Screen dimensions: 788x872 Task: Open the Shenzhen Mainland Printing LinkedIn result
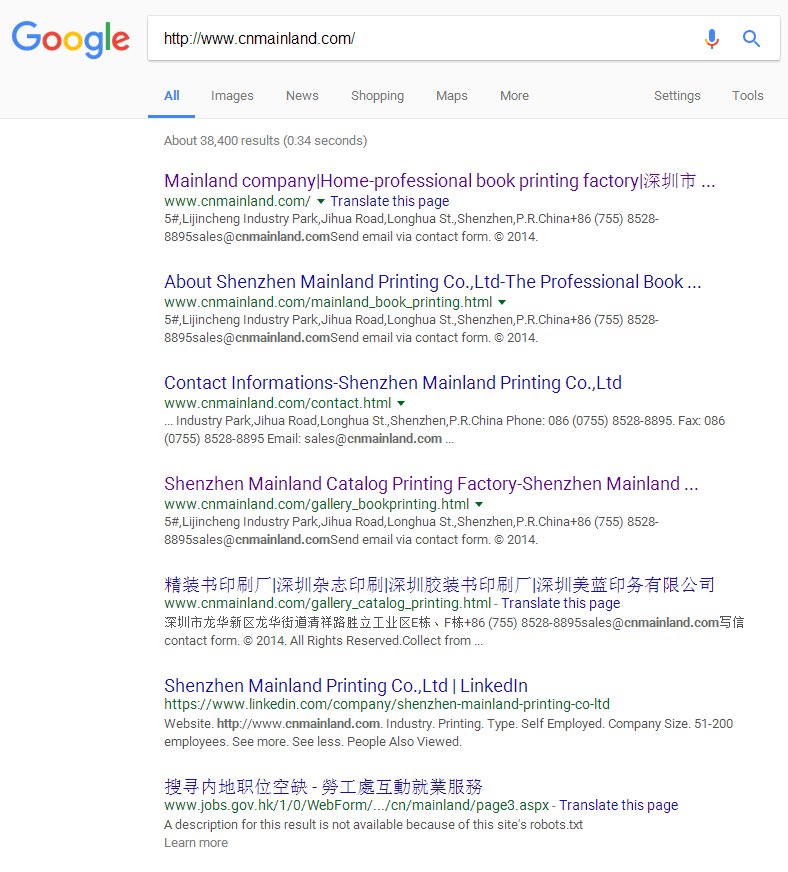(345, 686)
